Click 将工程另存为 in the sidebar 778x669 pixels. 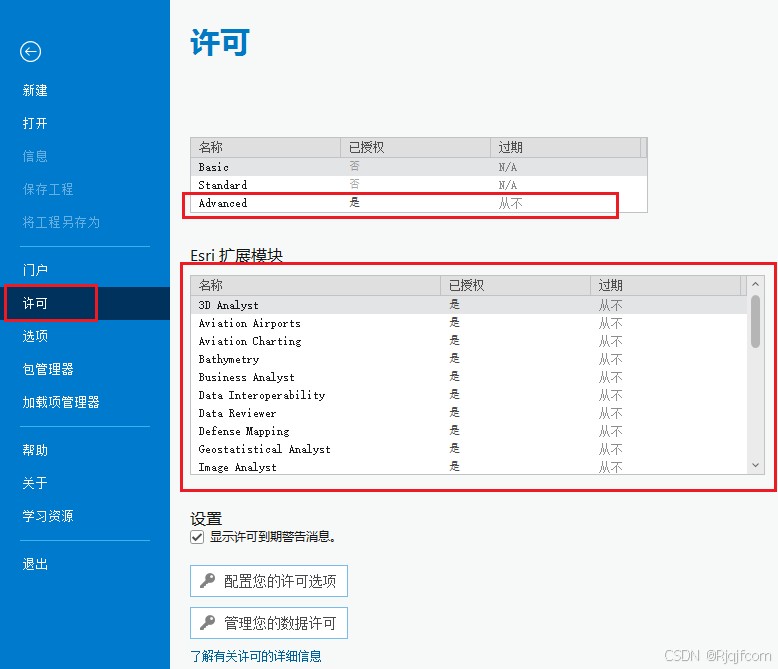(61, 222)
